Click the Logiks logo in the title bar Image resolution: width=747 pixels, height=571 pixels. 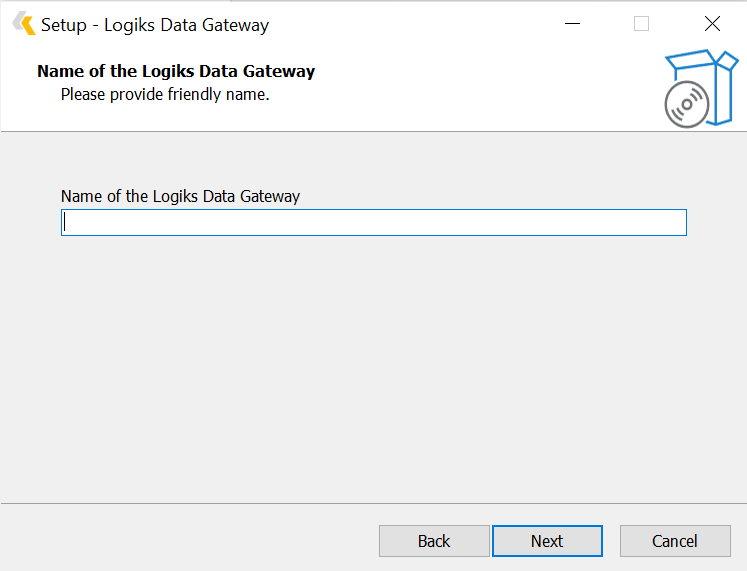click(x=23, y=24)
